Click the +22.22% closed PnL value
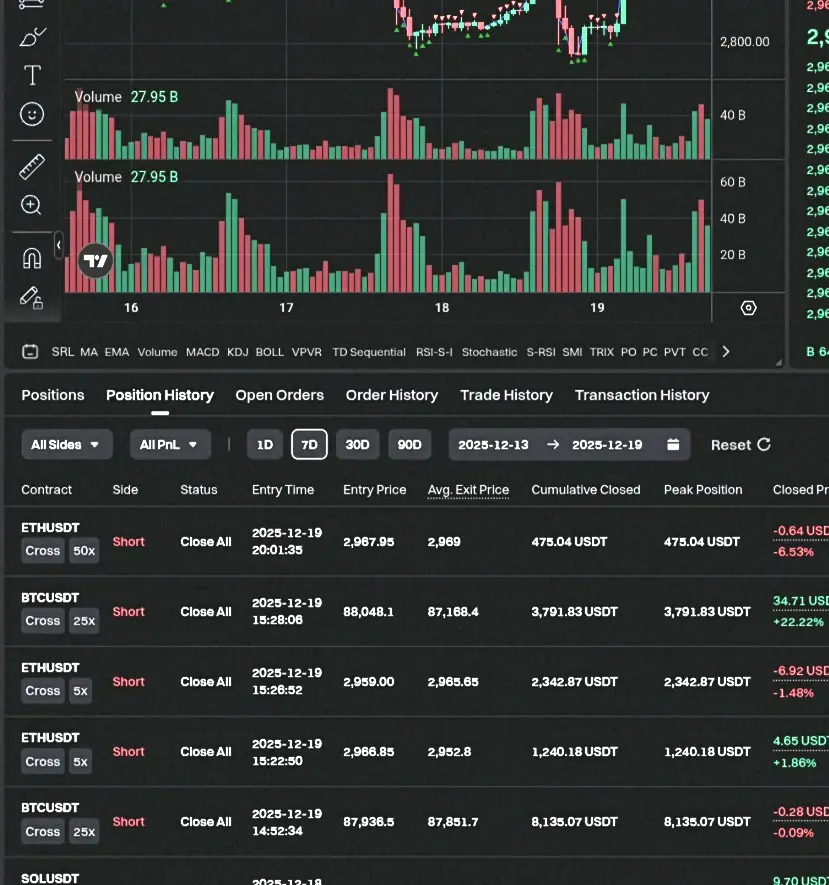 tap(798, 622)
